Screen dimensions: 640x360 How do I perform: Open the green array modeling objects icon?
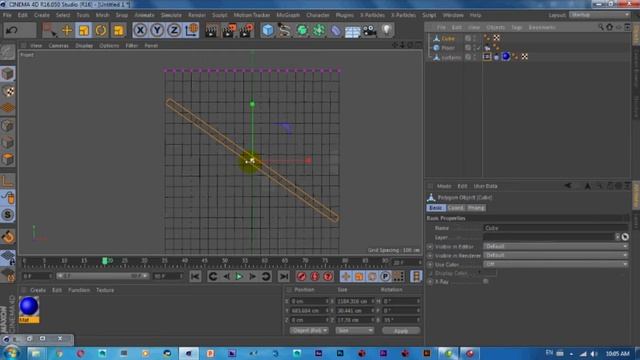(x=319, y=30)
